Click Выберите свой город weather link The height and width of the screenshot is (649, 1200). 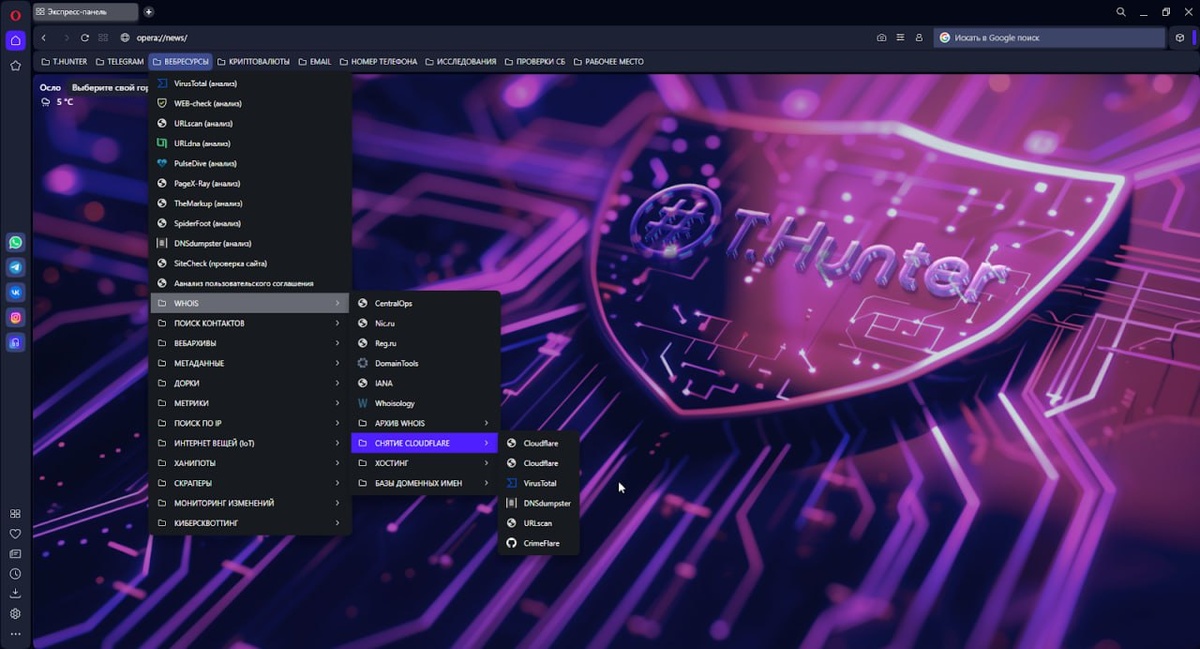coord(110,88)
